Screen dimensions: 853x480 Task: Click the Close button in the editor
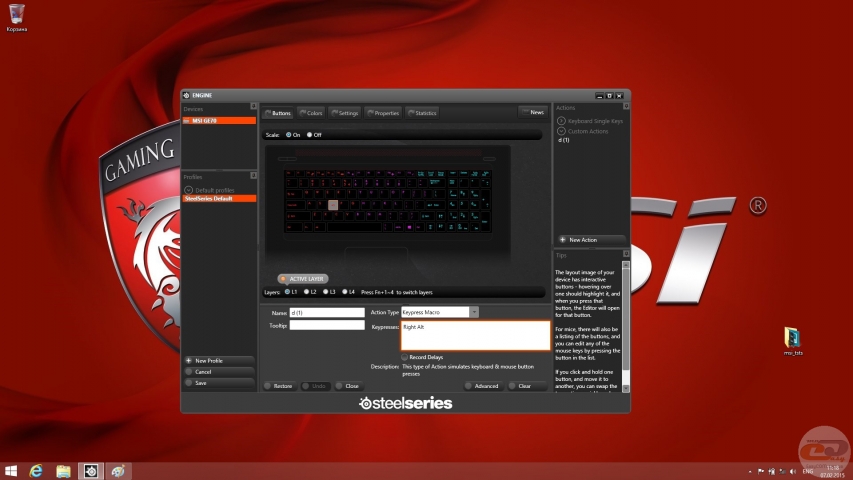349,386
